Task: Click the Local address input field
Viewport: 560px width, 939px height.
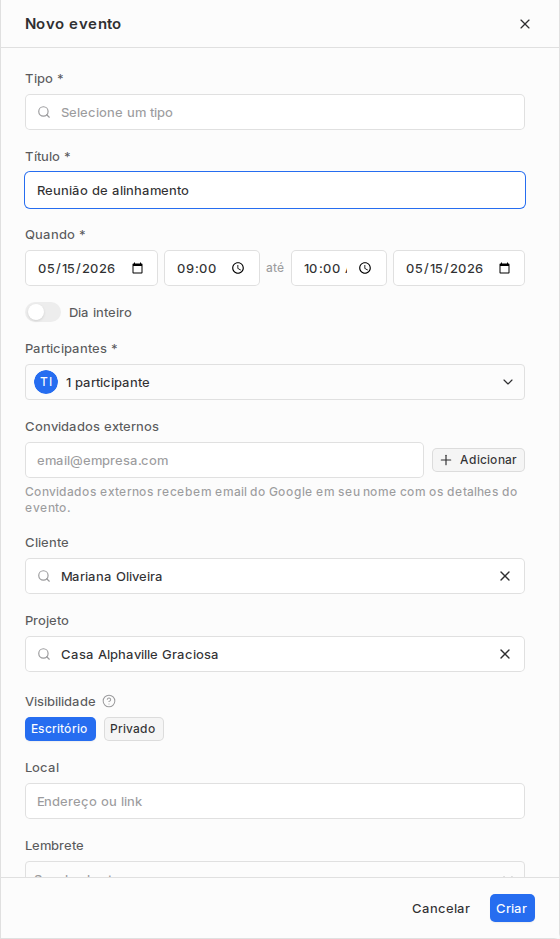Action: [275, 801]
